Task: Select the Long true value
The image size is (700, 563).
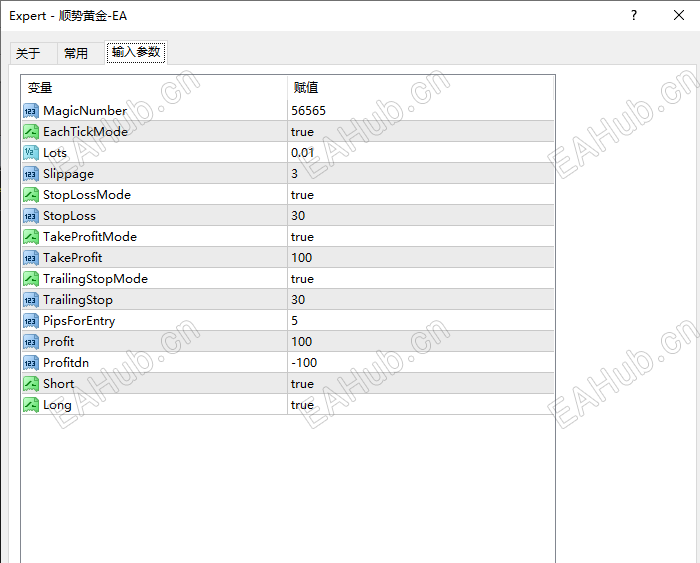Action: [x=302, y=405]
